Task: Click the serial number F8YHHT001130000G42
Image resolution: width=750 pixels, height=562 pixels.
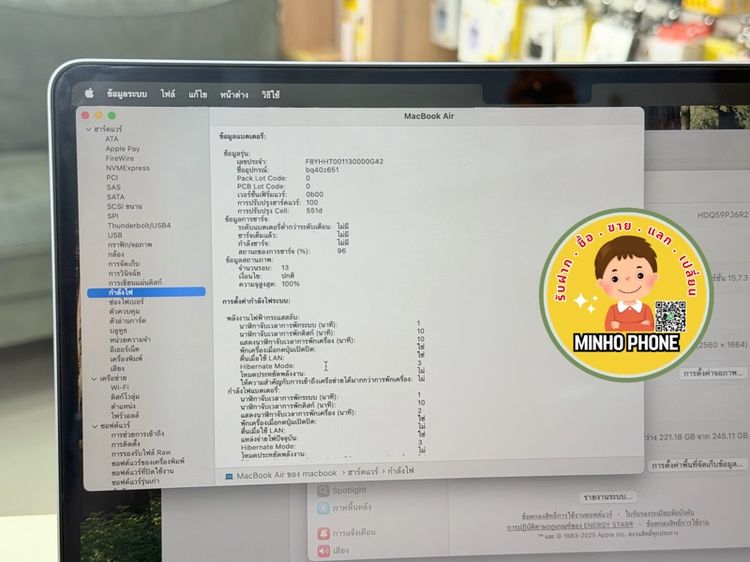Action: pyautogui.click(x=344, y=162)
